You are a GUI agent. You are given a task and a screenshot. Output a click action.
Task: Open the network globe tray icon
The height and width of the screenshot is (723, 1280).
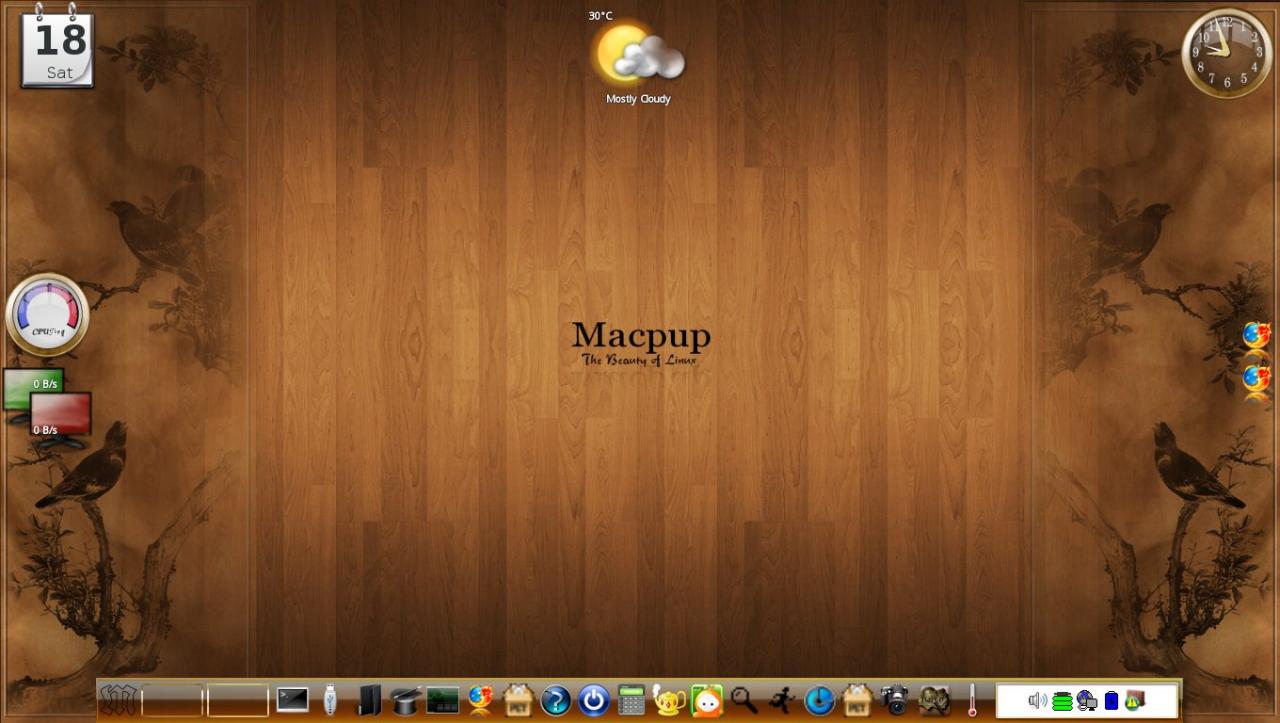[1087, 700]
